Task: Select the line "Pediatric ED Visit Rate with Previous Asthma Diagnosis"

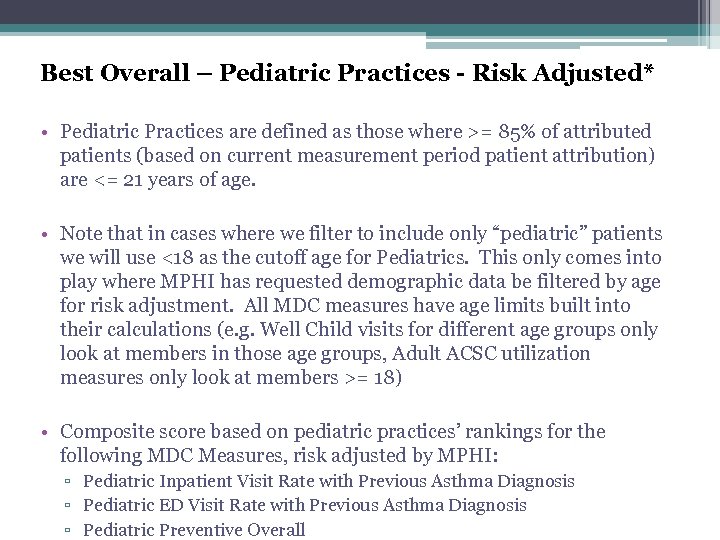Action: pos(304,506)
